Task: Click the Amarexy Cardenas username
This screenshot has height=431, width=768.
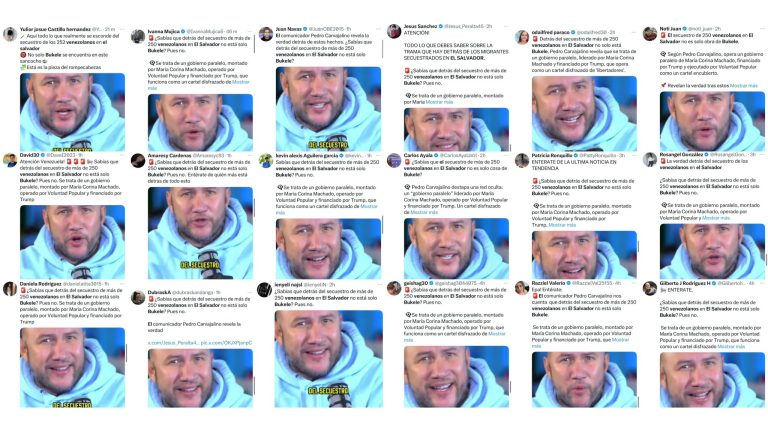Action: click(x=169, y=155)
